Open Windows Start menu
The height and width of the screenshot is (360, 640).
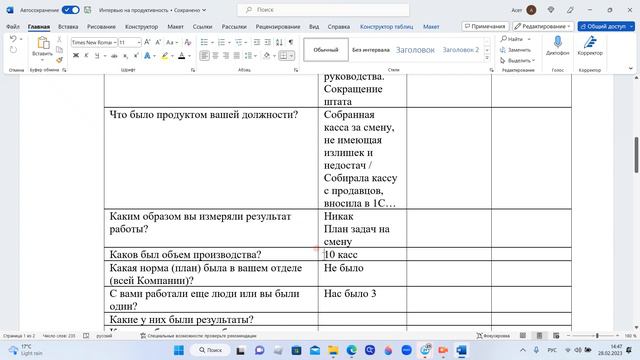179,350
